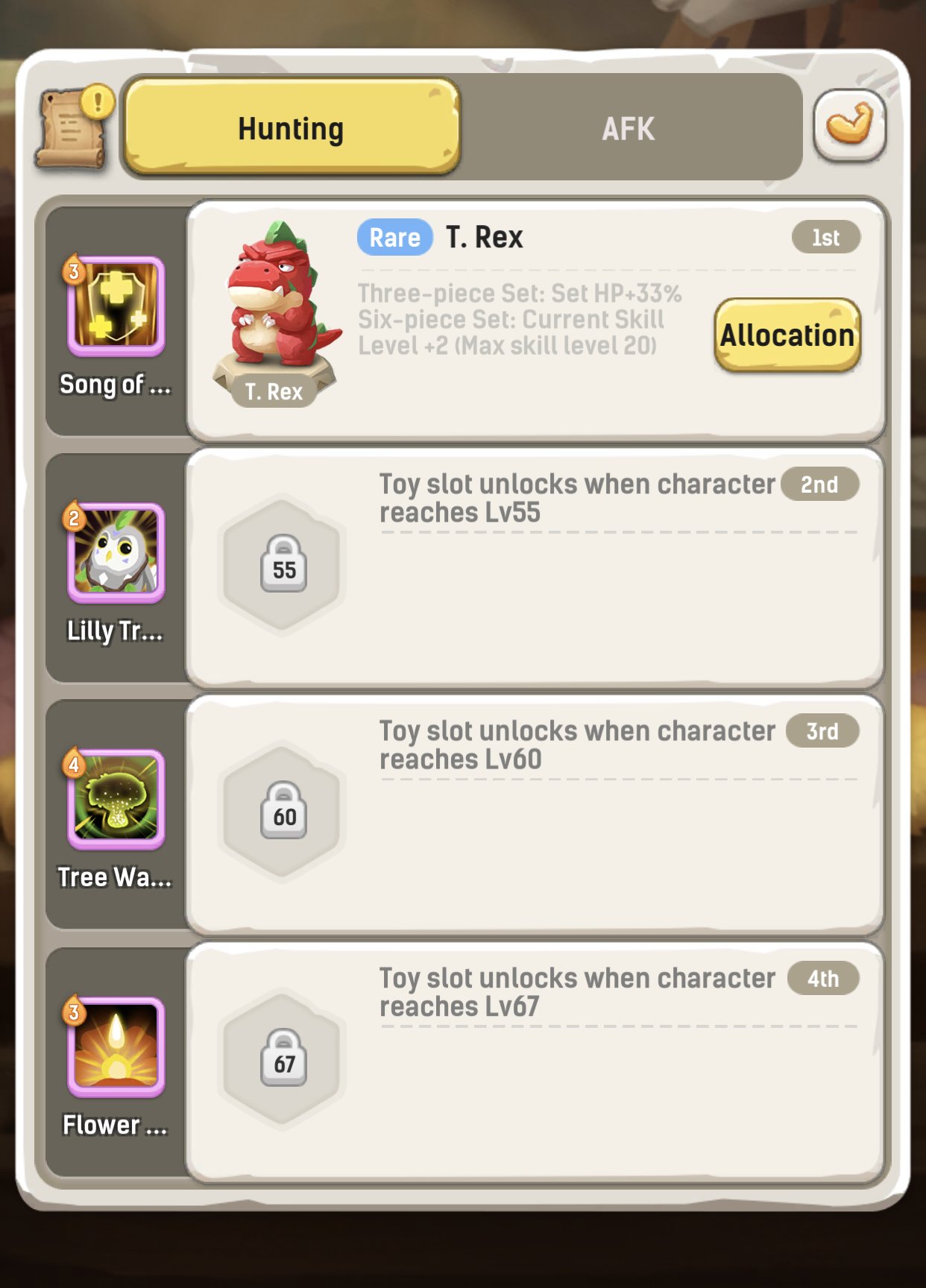
Task: Select the Flower skill icon
Action: (x=116, y=1046)
